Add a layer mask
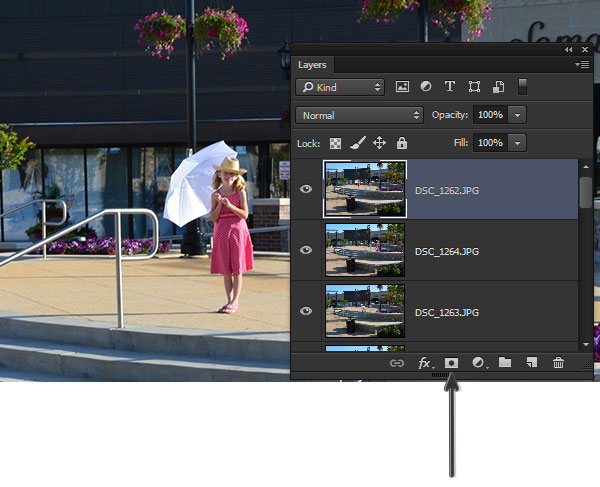 point(451,363)
